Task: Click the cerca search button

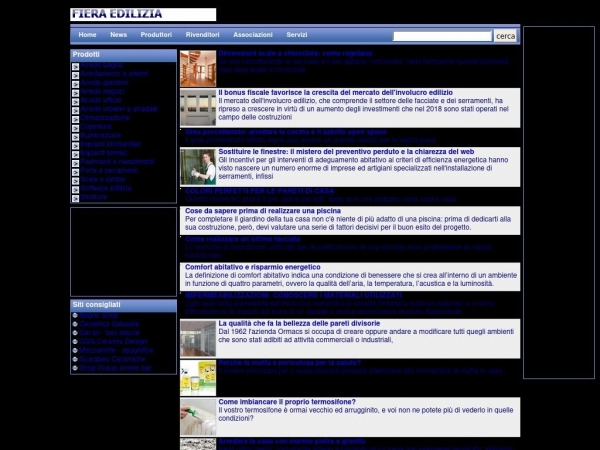Action: tap(505, 36)
